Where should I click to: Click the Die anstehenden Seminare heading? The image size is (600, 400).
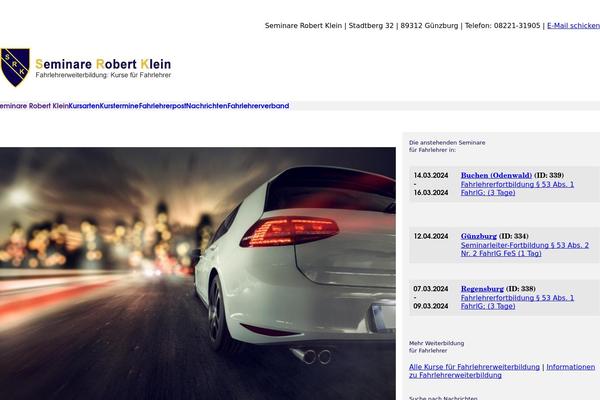tap(447, 146)
